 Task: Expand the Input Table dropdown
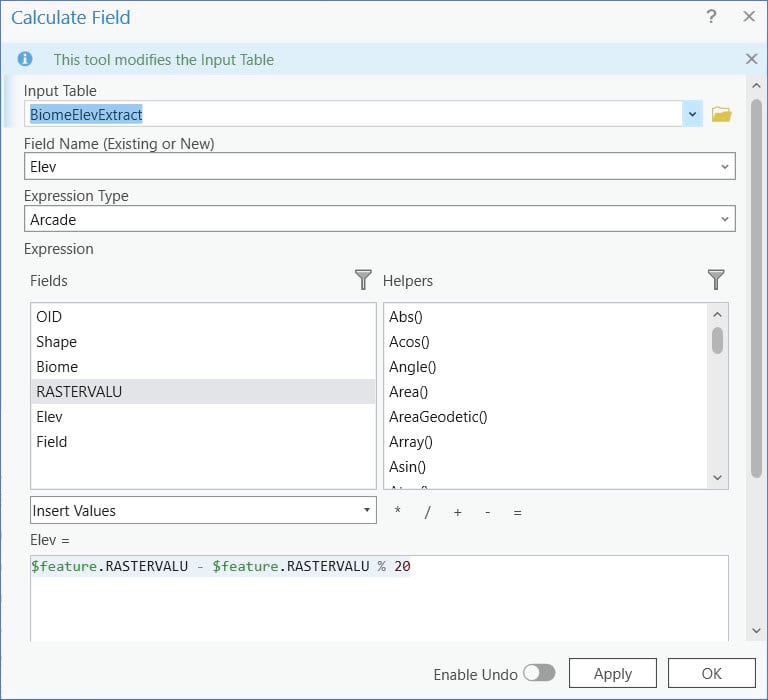pos(693,114)
